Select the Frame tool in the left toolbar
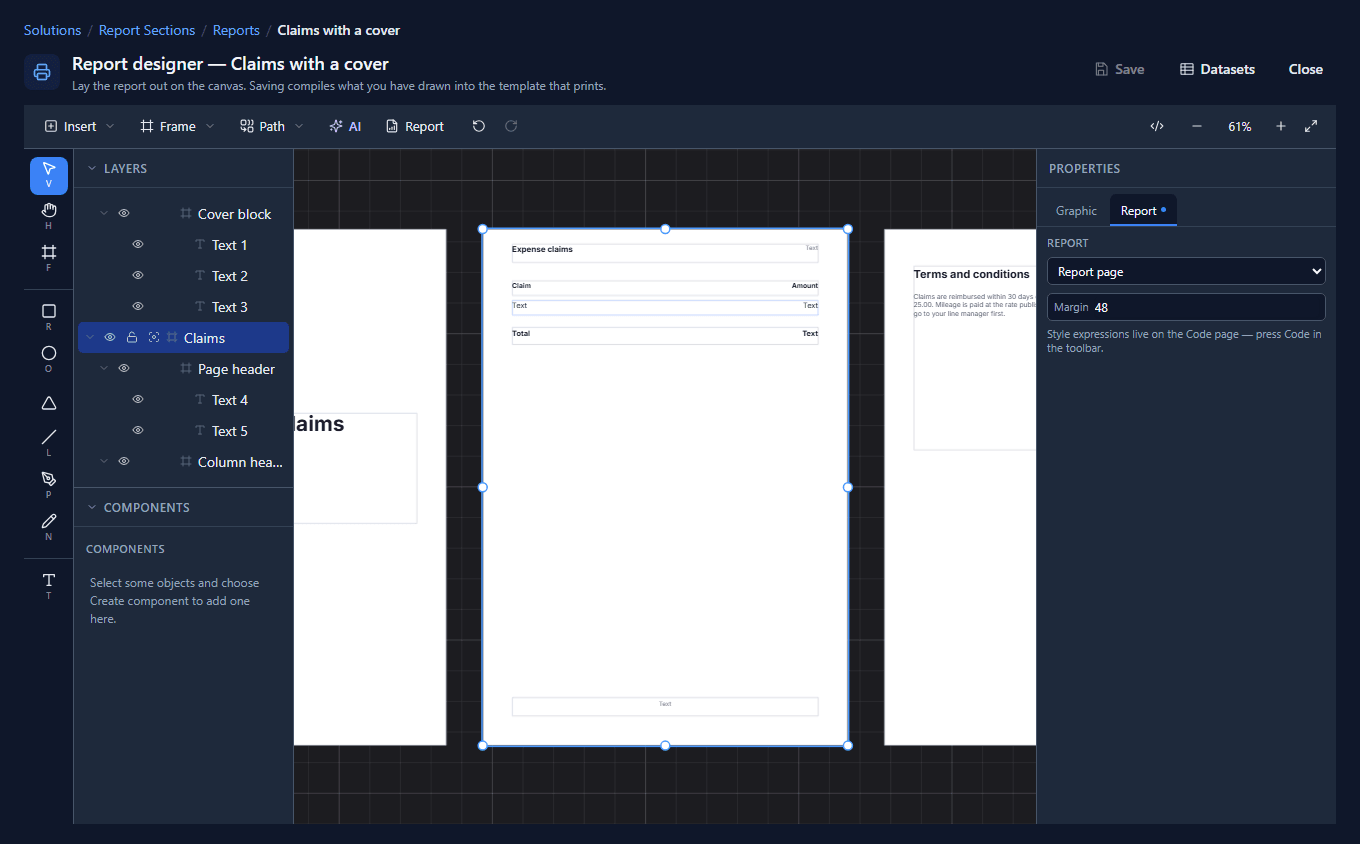 pyautogui.click(x=49, y=258)
